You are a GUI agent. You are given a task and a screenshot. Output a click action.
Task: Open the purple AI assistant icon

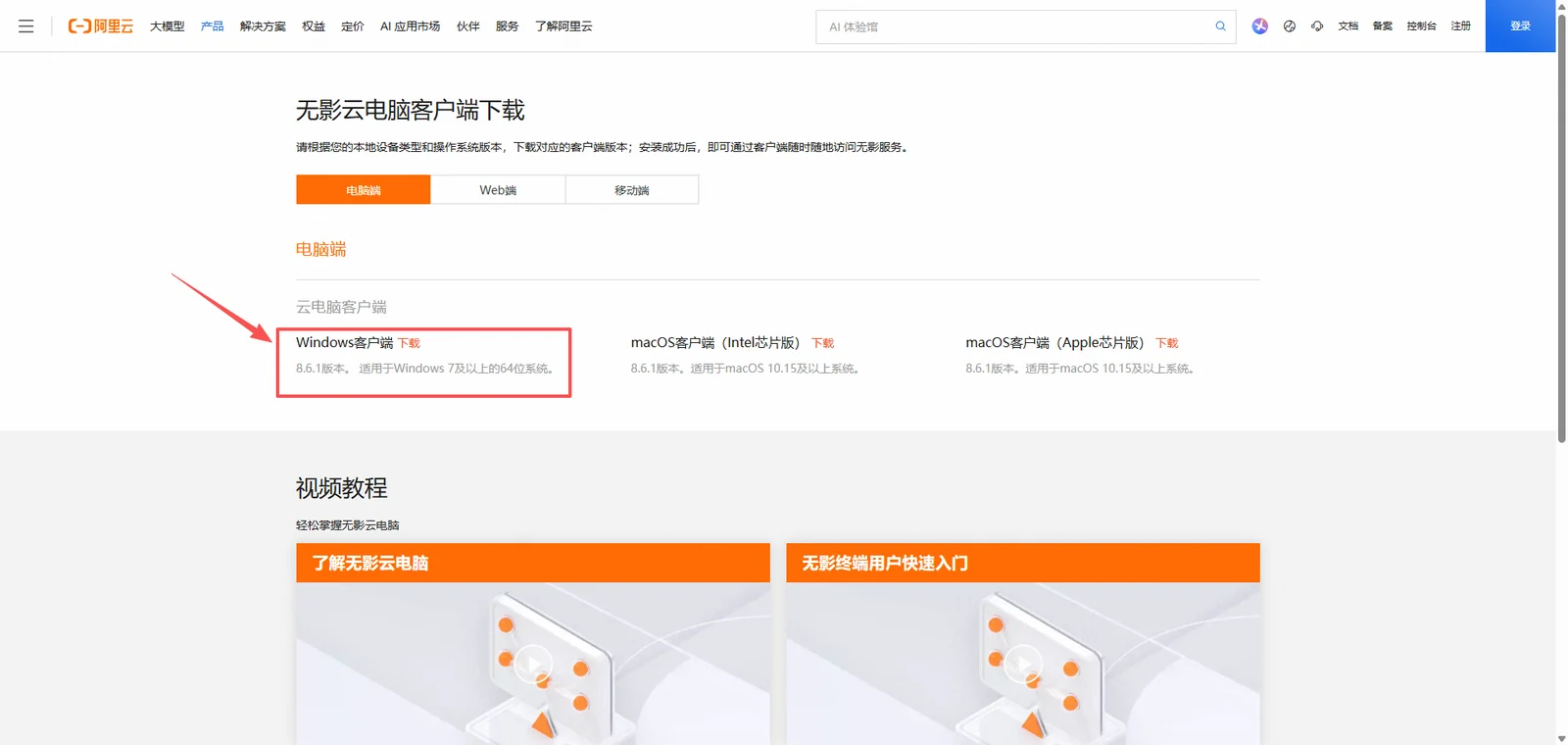coord(1260,26)
